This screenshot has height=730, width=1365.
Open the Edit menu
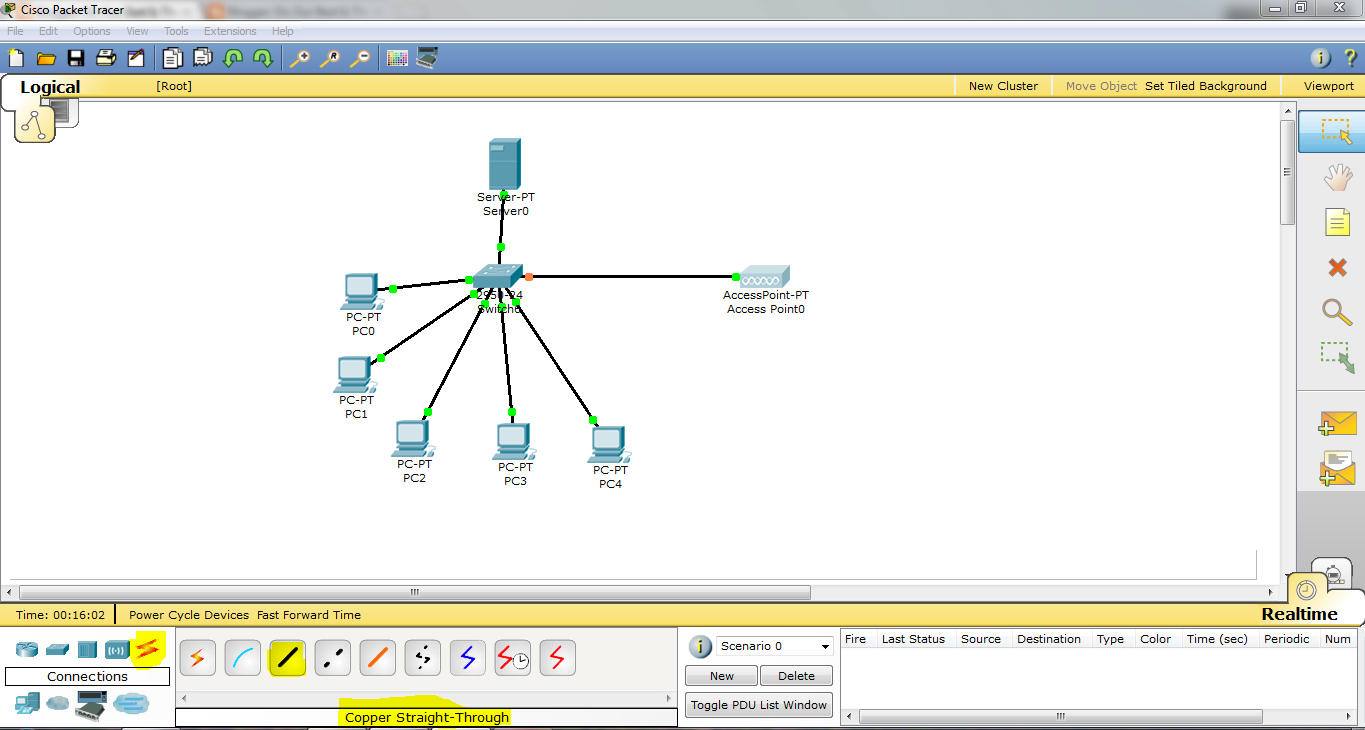tap(48, 31)
